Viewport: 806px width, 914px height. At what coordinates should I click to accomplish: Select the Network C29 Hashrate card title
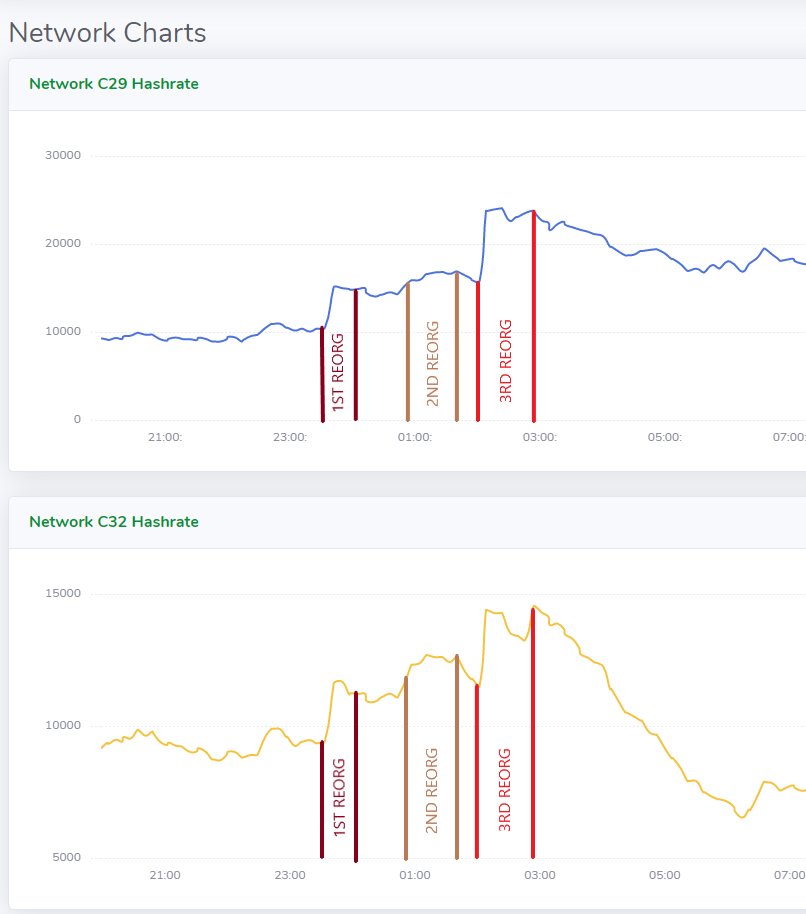(114, 84)
